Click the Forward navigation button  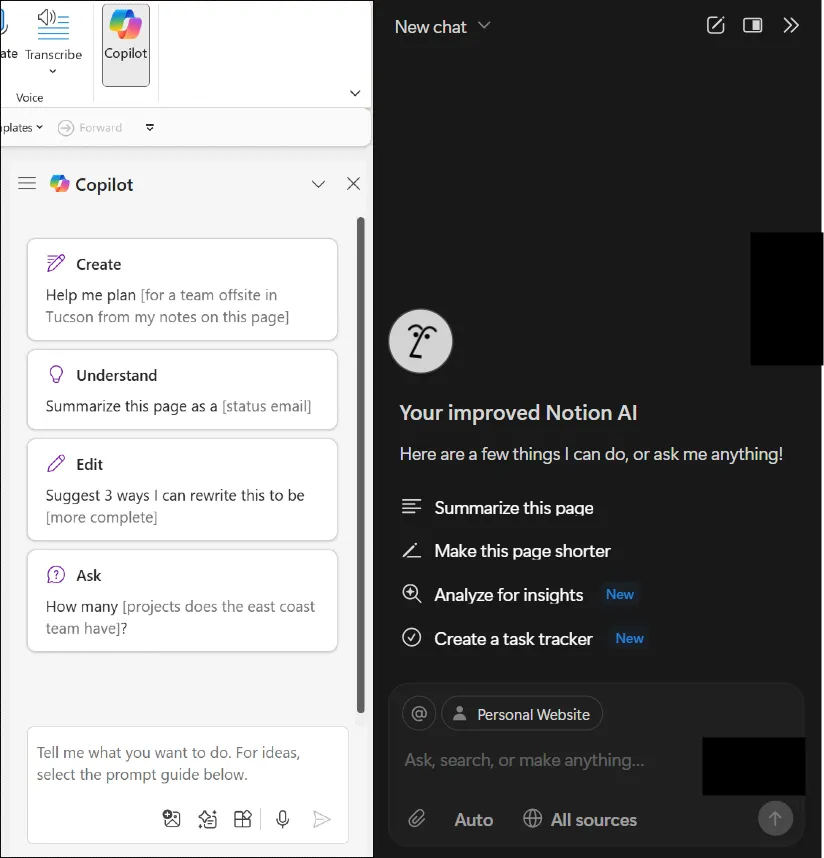pos(90,127)
